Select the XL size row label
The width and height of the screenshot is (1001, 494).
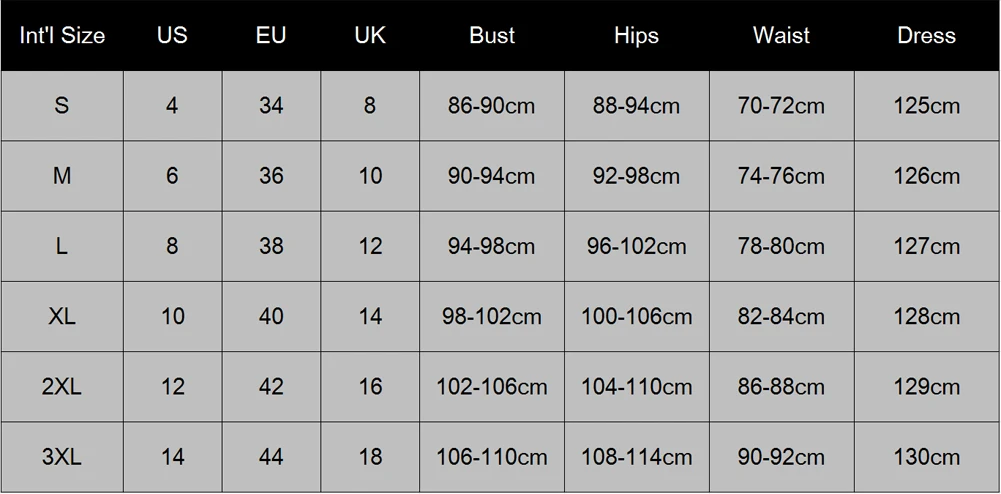[62, 317]
